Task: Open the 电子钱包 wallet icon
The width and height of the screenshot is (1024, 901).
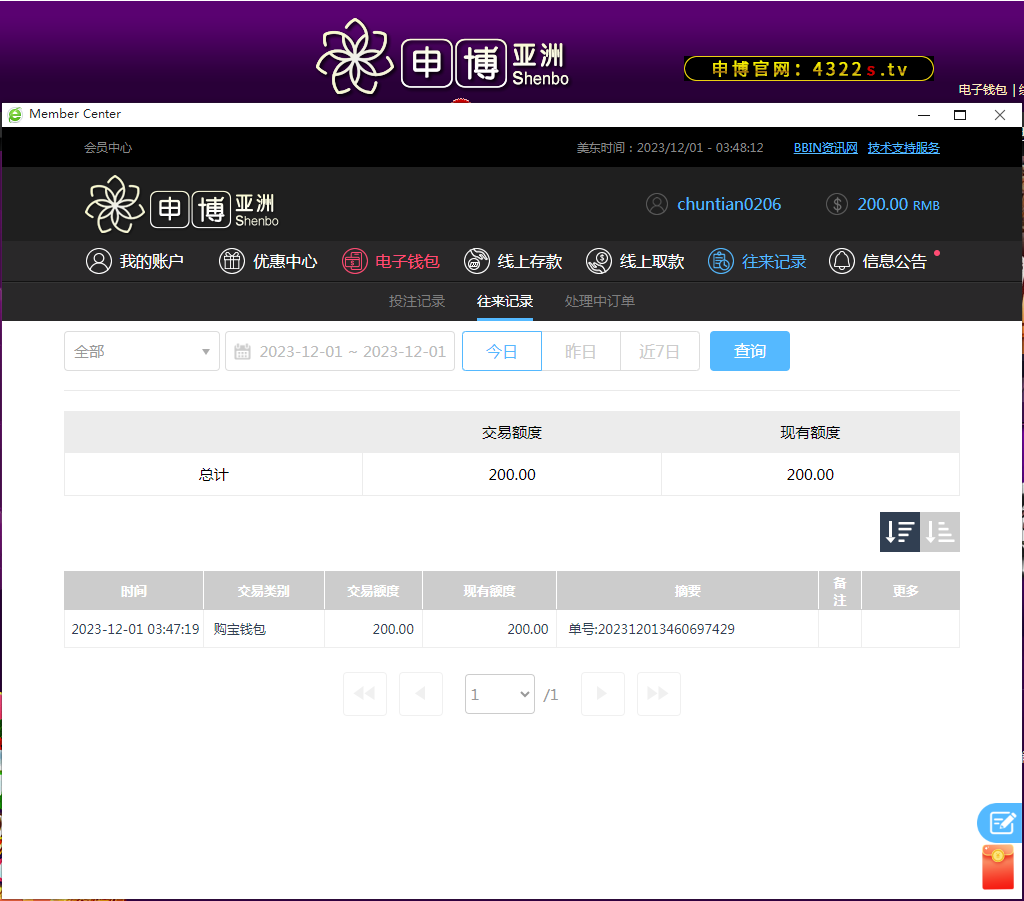Action: 355,261
